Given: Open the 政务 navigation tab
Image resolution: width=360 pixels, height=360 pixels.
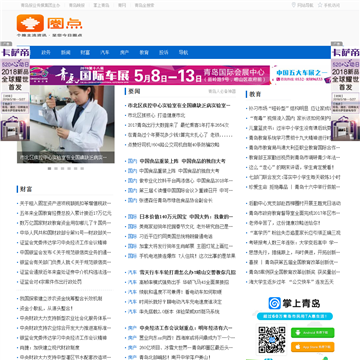Looking at the screenshot, I should tap(46, 53).
